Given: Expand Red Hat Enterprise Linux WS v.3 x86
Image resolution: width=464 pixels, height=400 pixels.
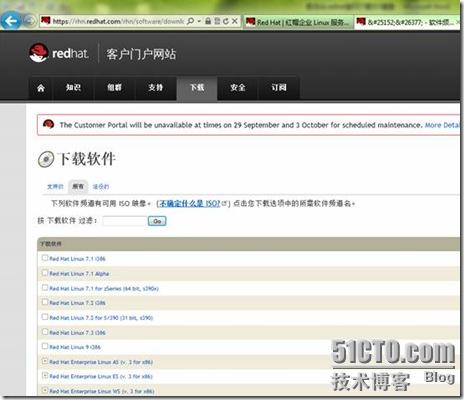Looking at the screenshot, I should click(45, 390).
